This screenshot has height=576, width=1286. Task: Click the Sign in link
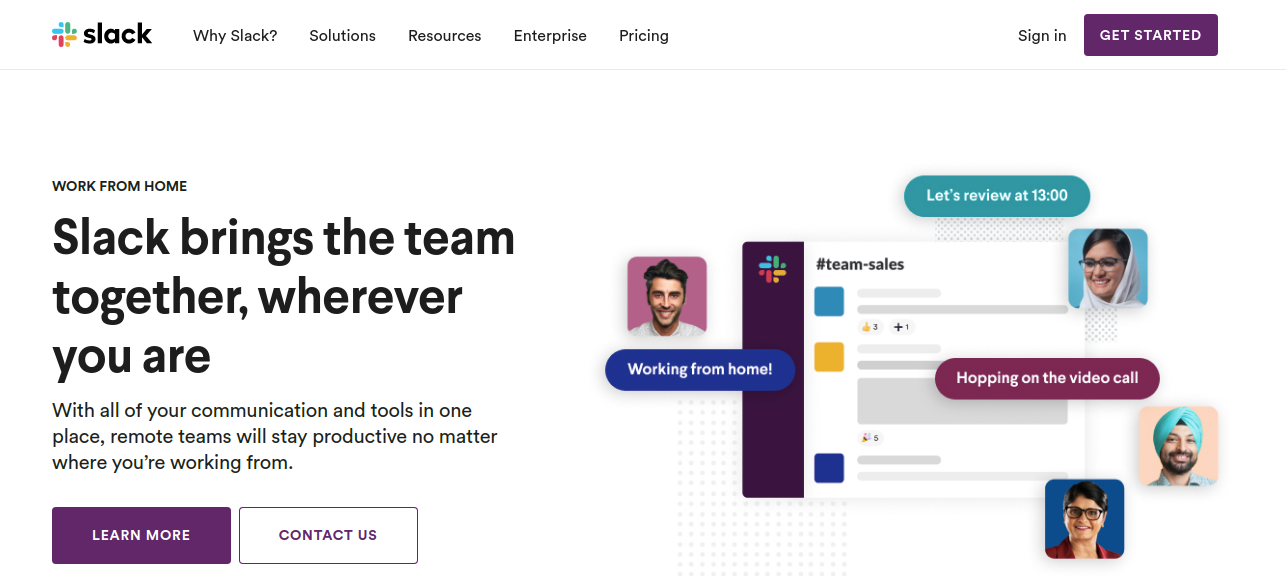pos(1042,35)
